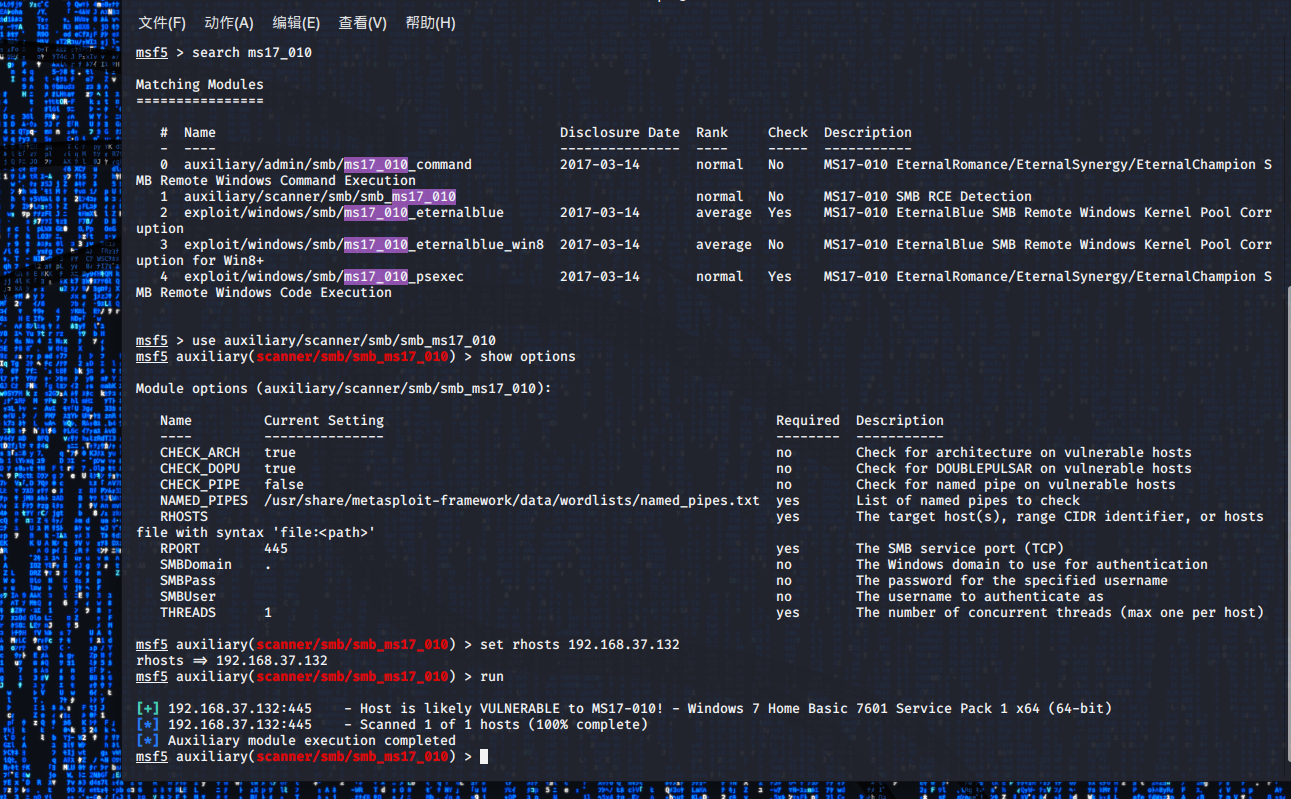Click the green [+] status marker

148,708
